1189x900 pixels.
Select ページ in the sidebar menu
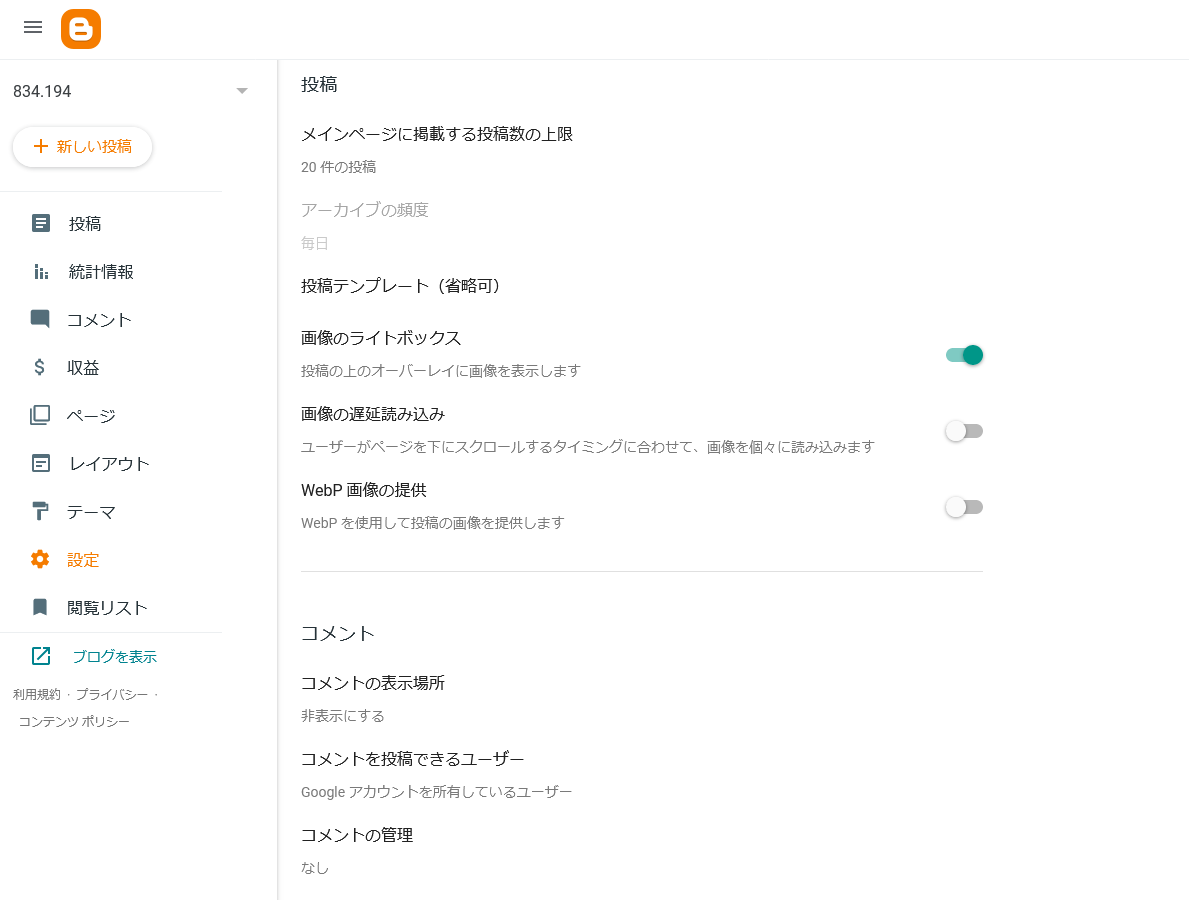[91, 415]
